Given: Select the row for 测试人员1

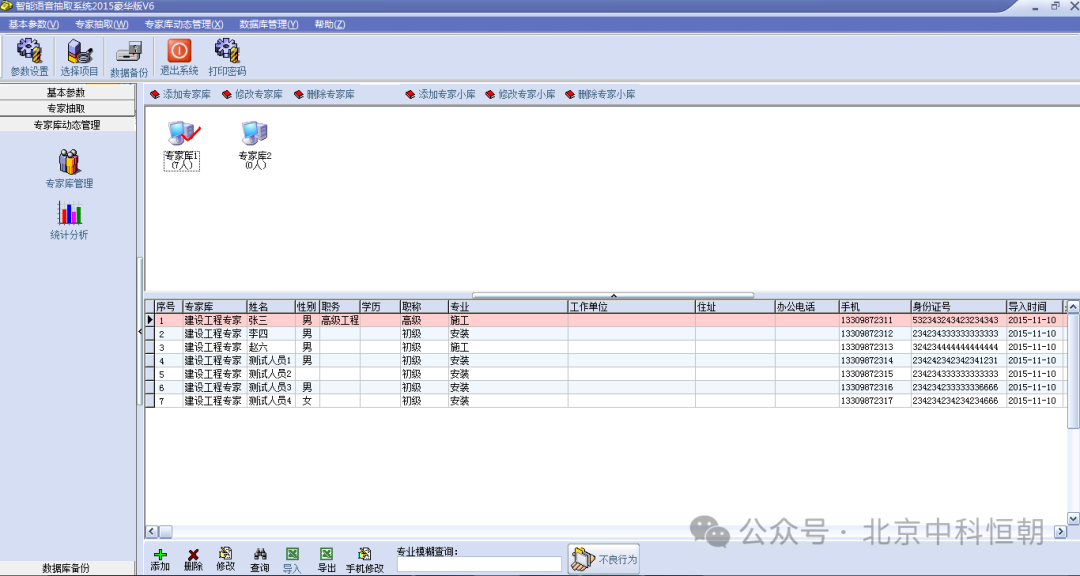Looking at the screenshot, I should click(606, 360).
